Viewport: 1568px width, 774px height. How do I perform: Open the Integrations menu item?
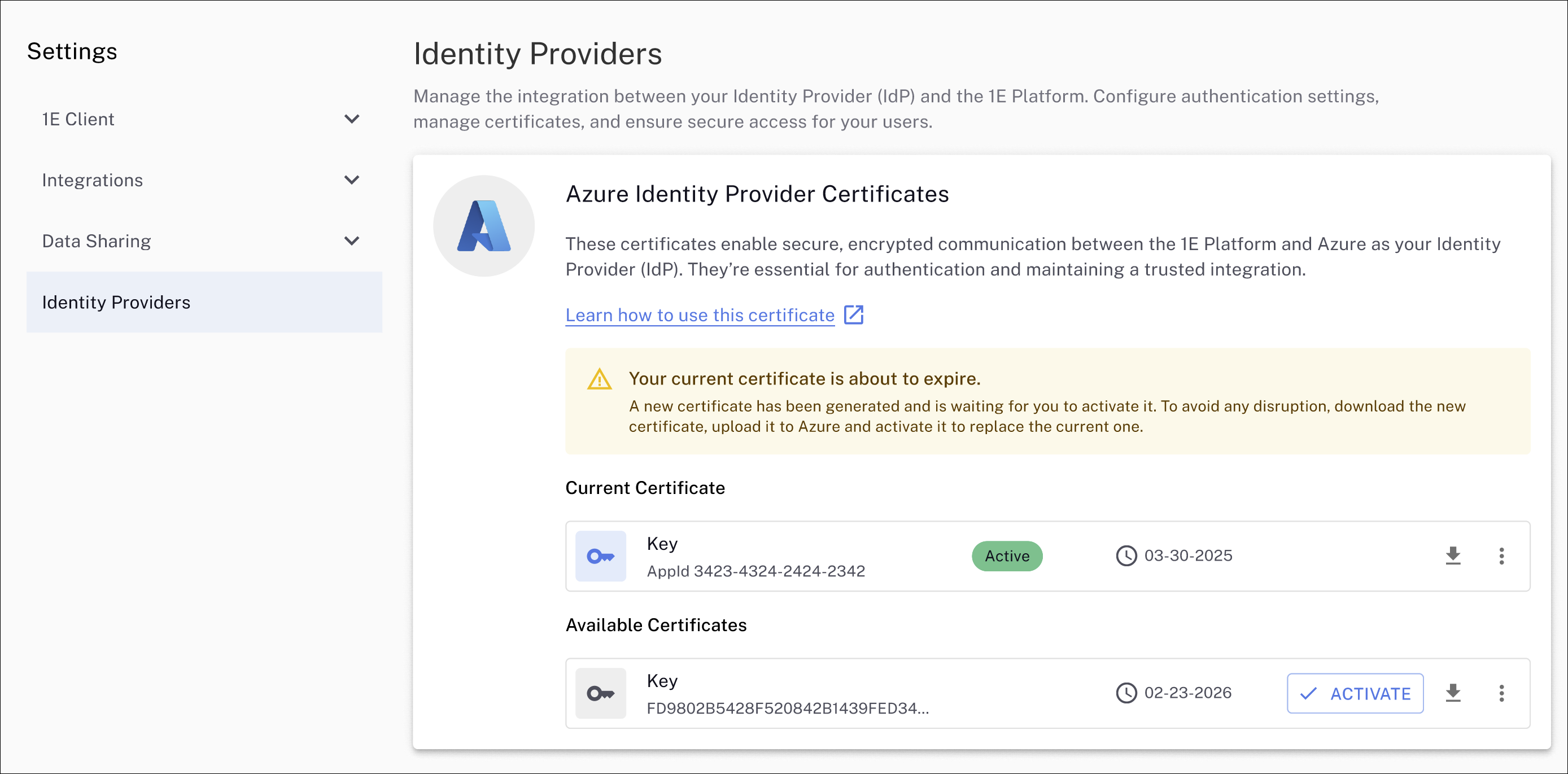point(204,180)
